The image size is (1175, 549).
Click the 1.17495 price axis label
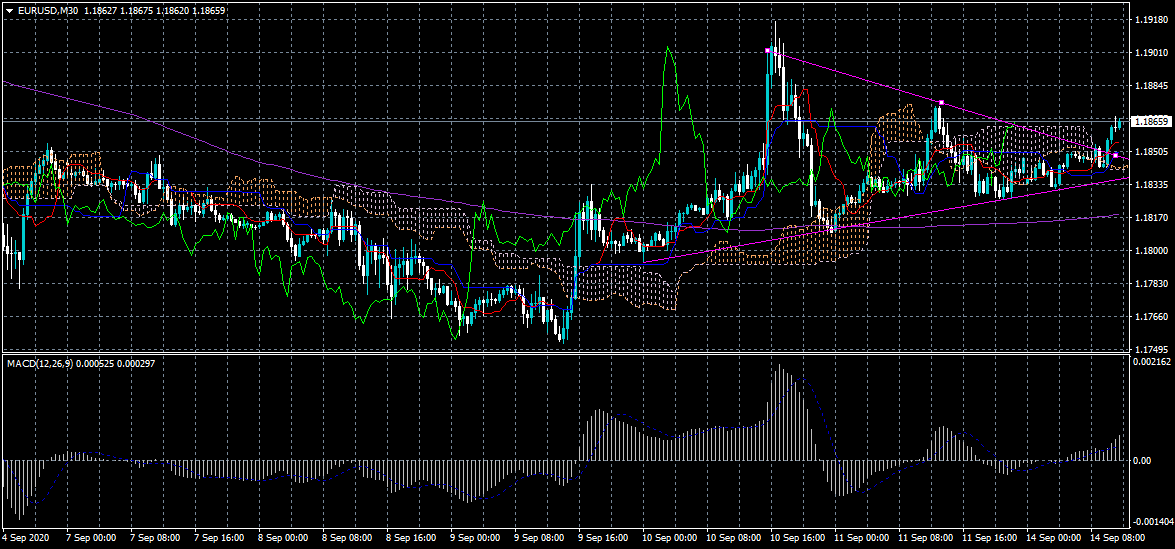point(1148,350)
